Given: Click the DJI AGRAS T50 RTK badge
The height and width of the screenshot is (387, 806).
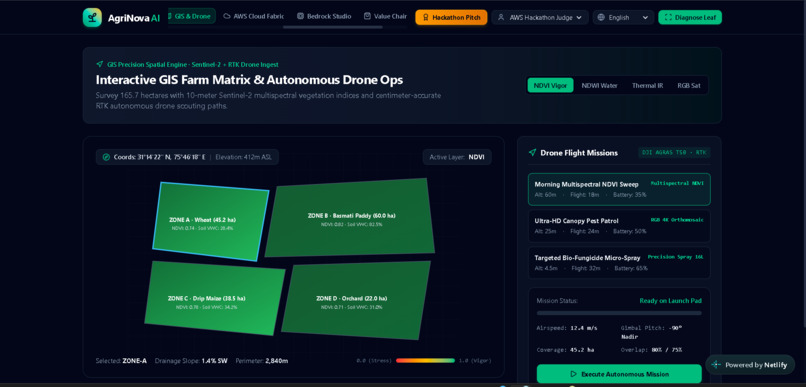Looking at the screenshot, I should click(x=674, y=153).
